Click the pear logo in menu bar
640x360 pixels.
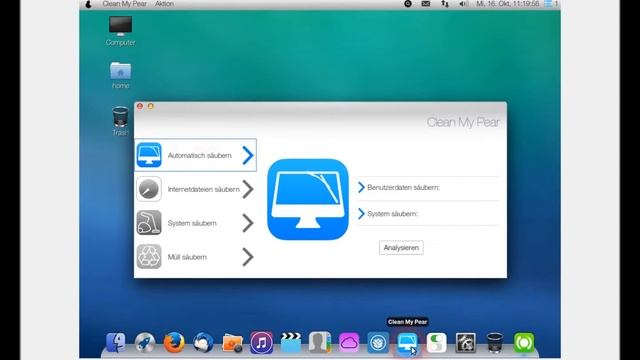(88, 4)
